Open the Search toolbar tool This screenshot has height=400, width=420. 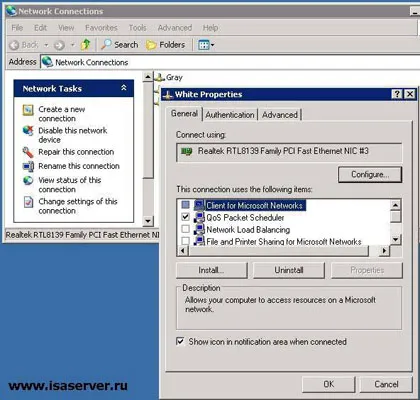[120, 45]
